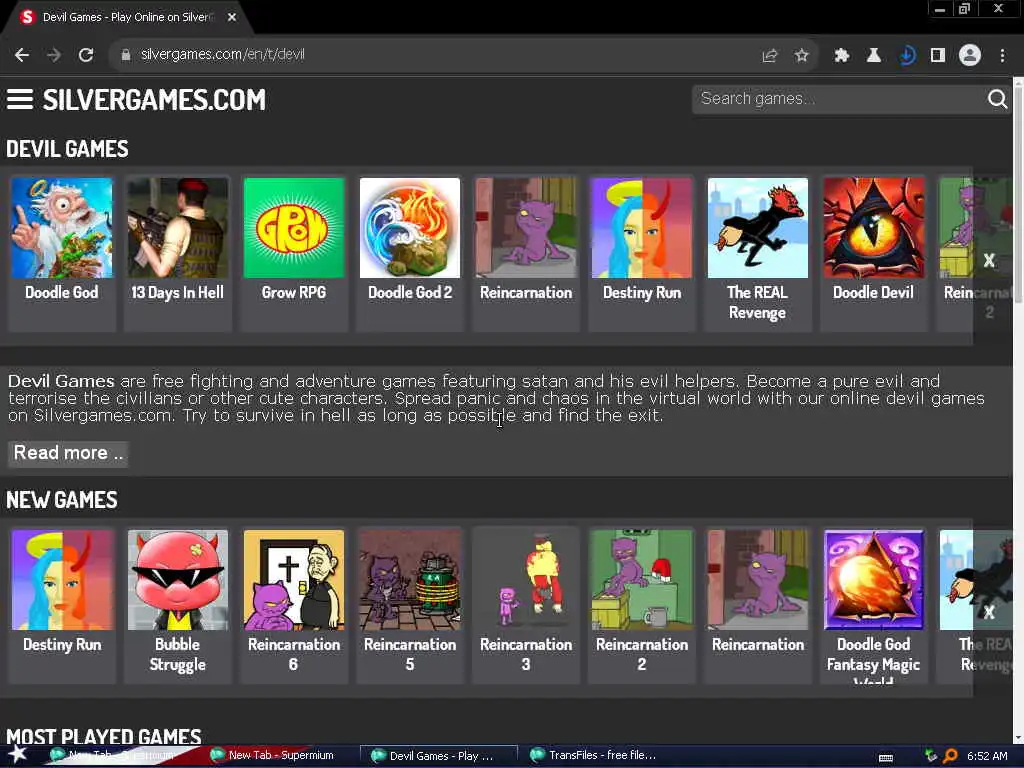Switch to Devil Games - Play taskbar item
The image size is (1024, 768).
[x=439, y=756]
